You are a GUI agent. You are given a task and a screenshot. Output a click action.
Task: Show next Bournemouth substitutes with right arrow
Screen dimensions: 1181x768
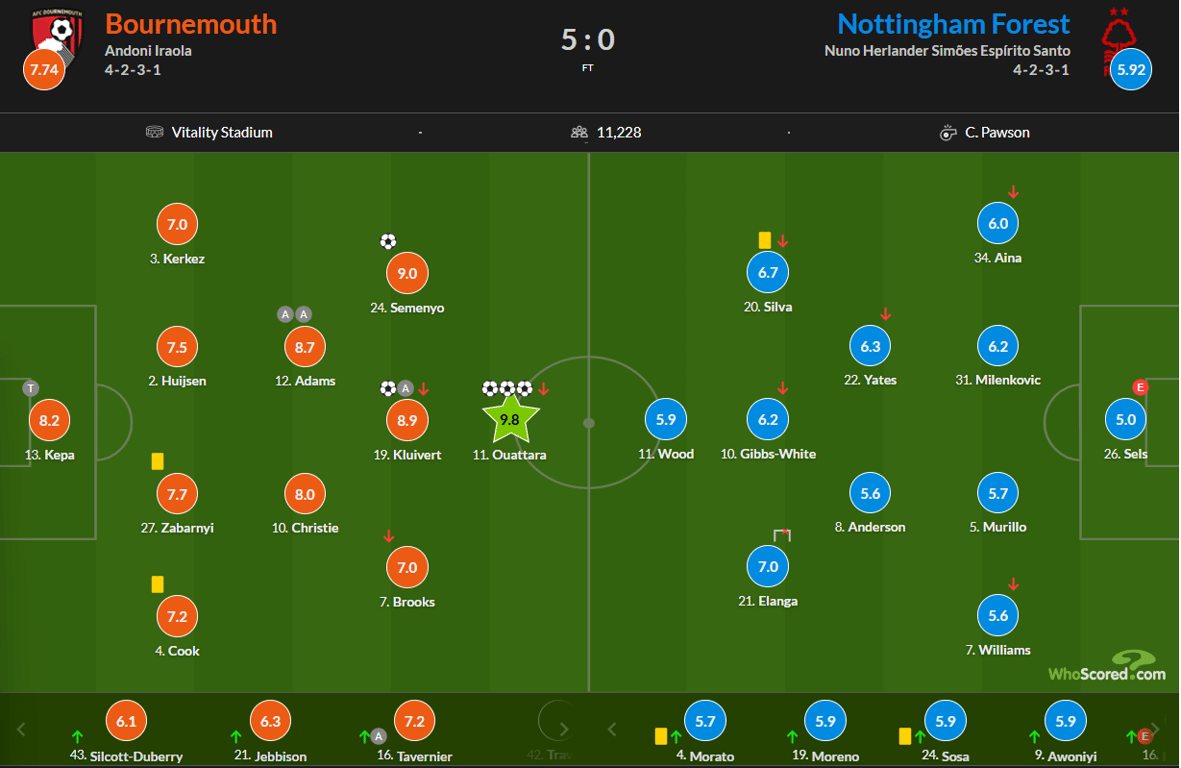(563, 729)
